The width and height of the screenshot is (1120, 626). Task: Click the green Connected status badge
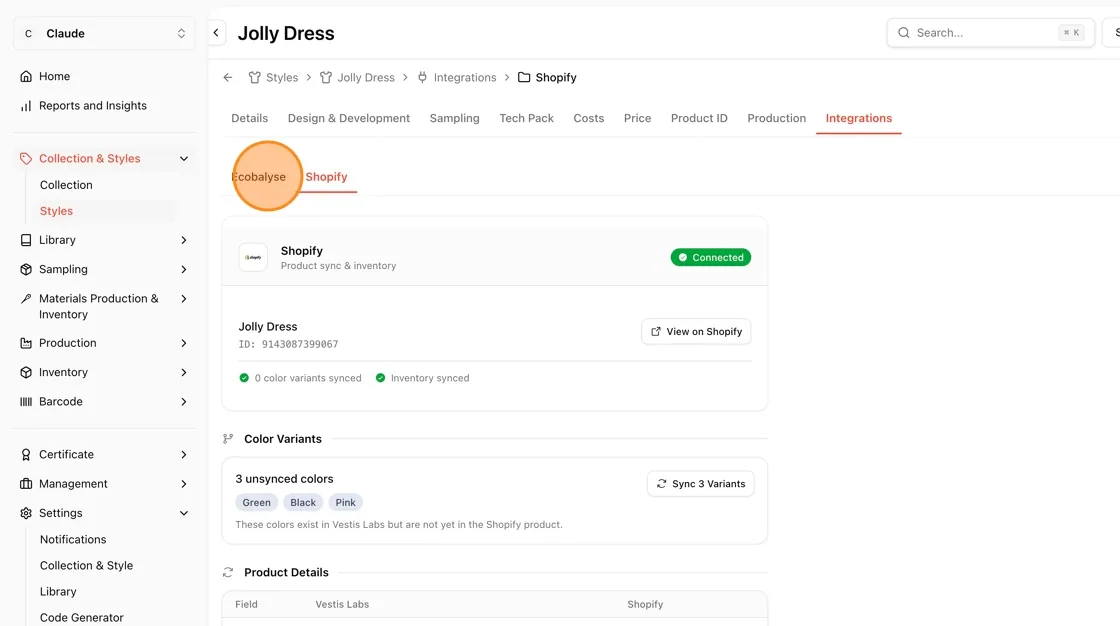click(711, 257)
